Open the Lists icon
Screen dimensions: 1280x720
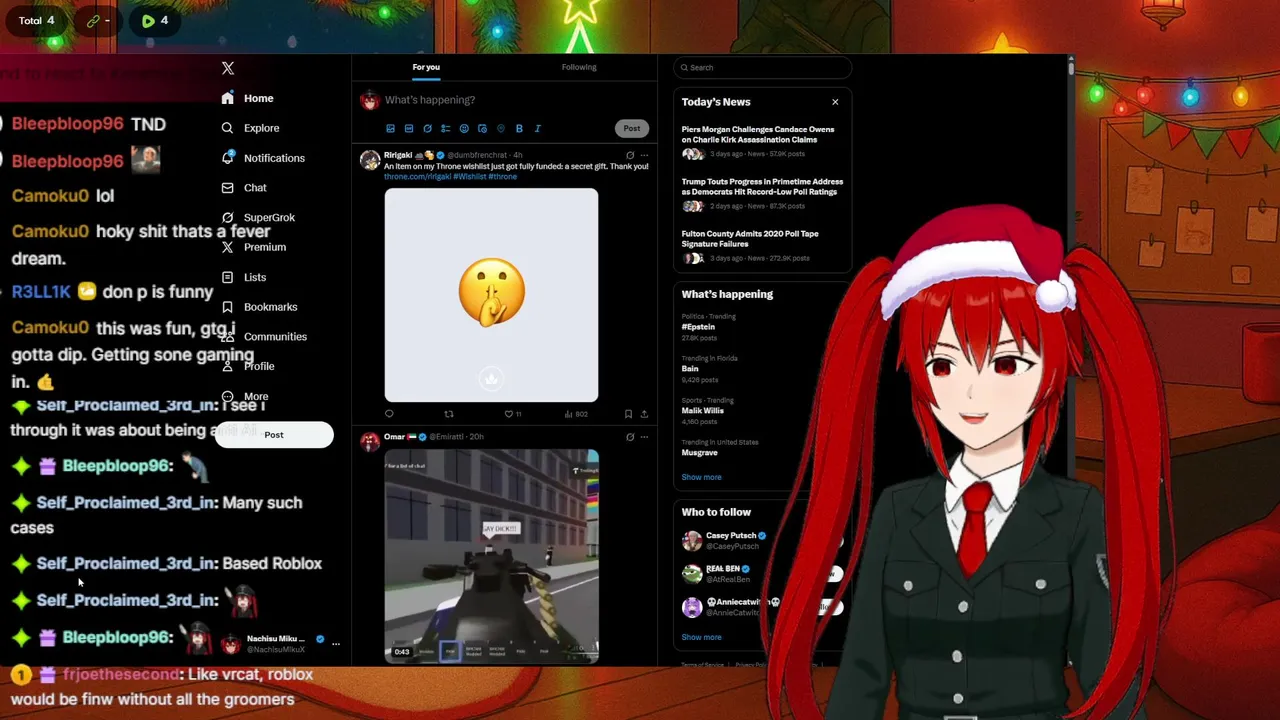click(x=227, y=277)
